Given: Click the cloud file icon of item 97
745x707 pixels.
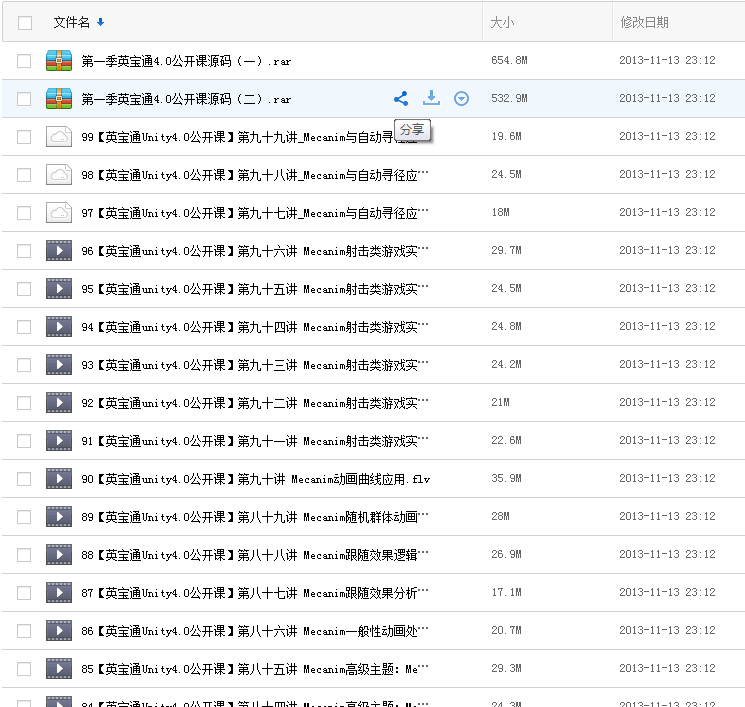Looking at the screenshot, I should [x=59, y=213].
